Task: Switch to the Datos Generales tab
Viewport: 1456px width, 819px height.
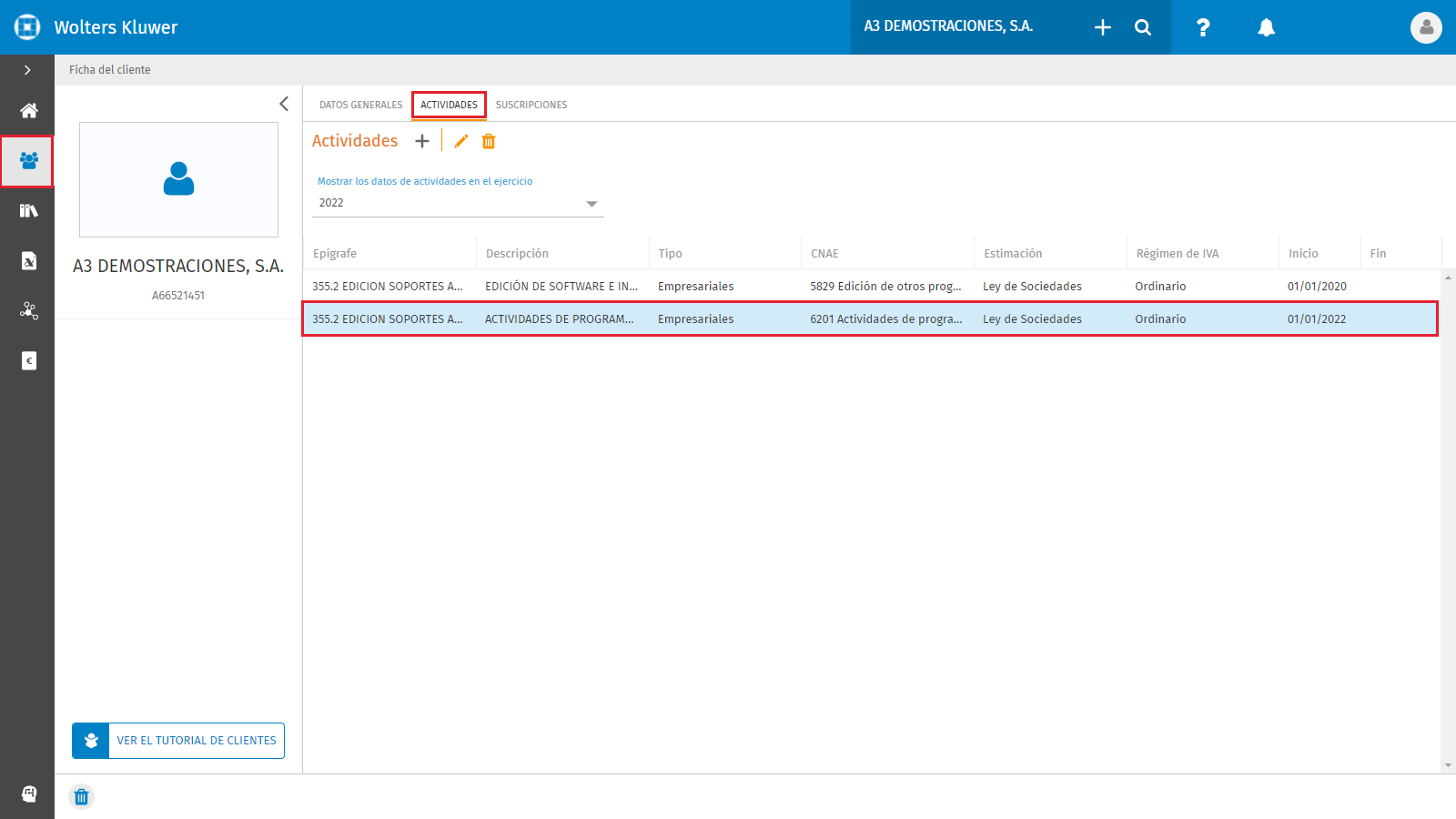Action: pos(360,105)
